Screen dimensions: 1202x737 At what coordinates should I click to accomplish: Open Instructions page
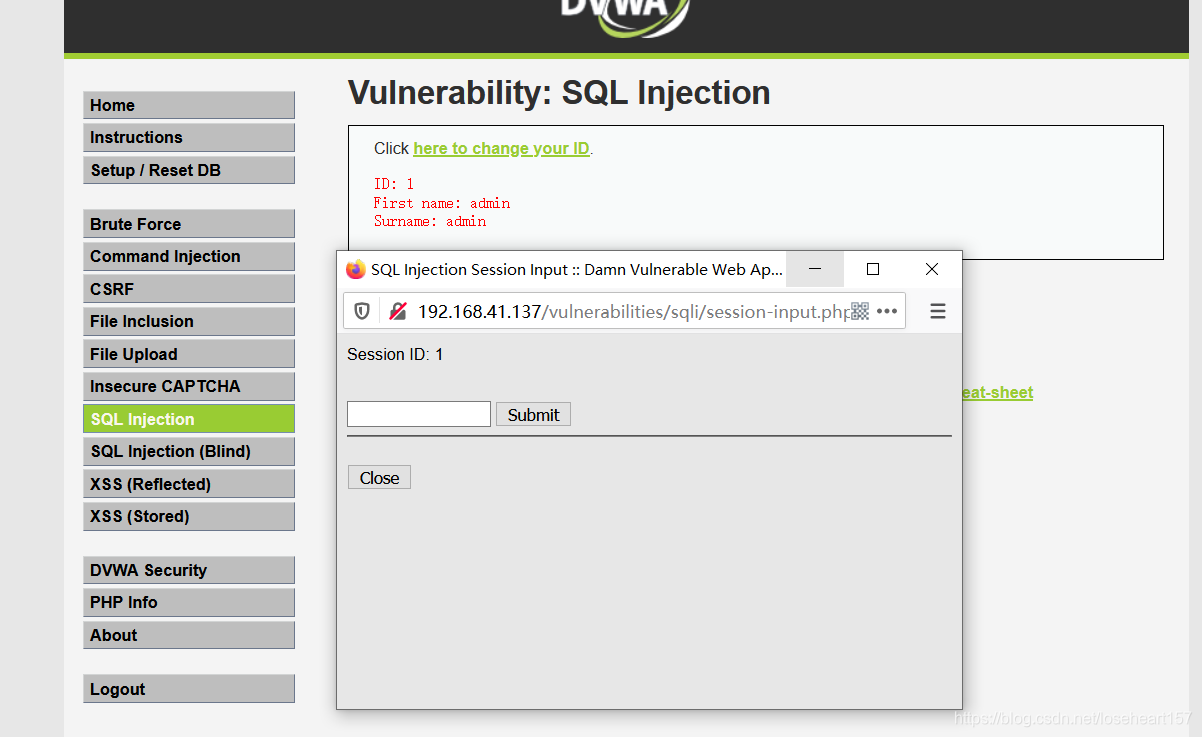click(189, 138)
